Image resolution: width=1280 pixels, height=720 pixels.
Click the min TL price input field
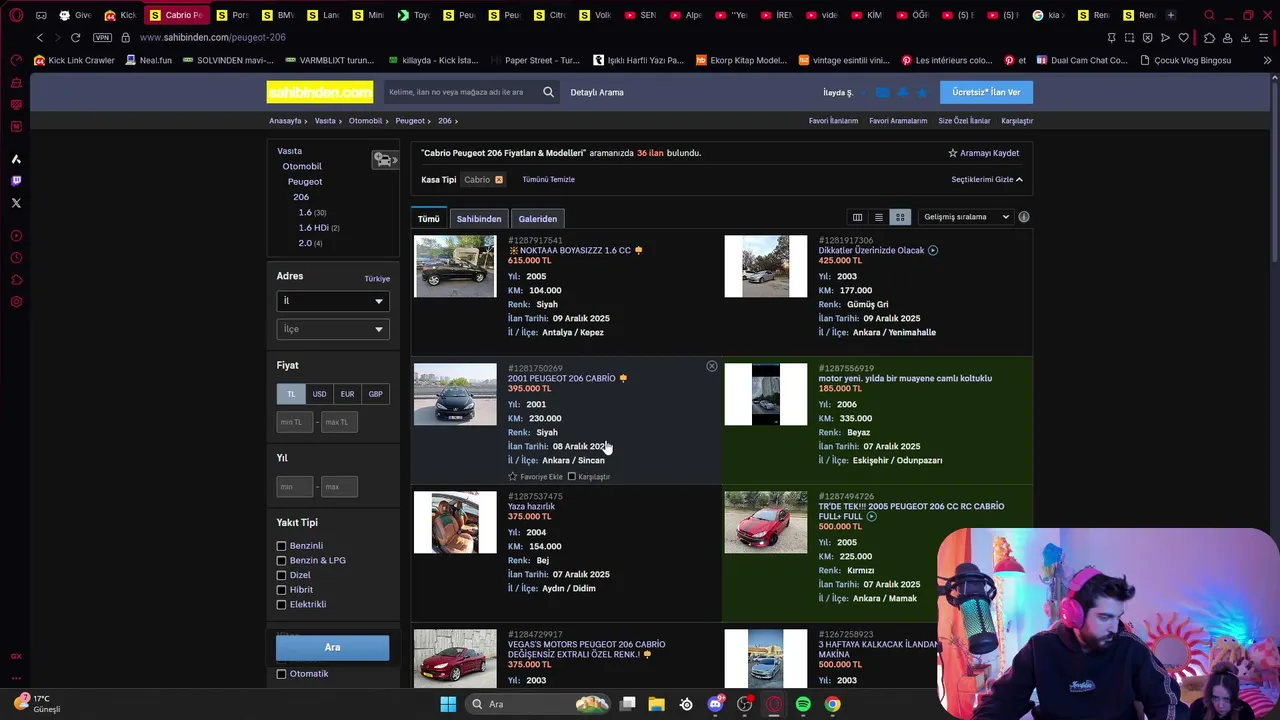(x=295, y=422)
